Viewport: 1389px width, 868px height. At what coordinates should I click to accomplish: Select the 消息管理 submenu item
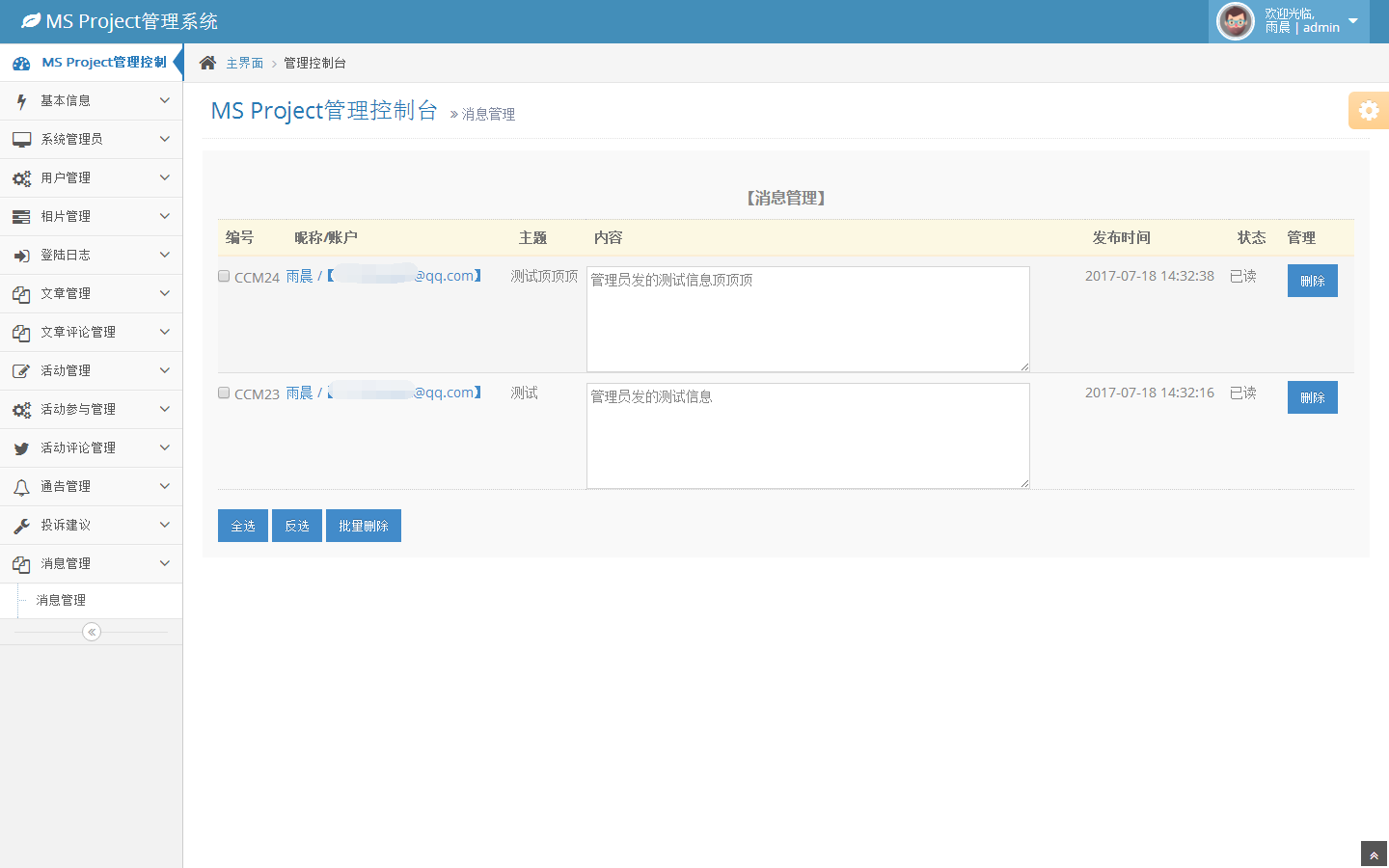61,600
